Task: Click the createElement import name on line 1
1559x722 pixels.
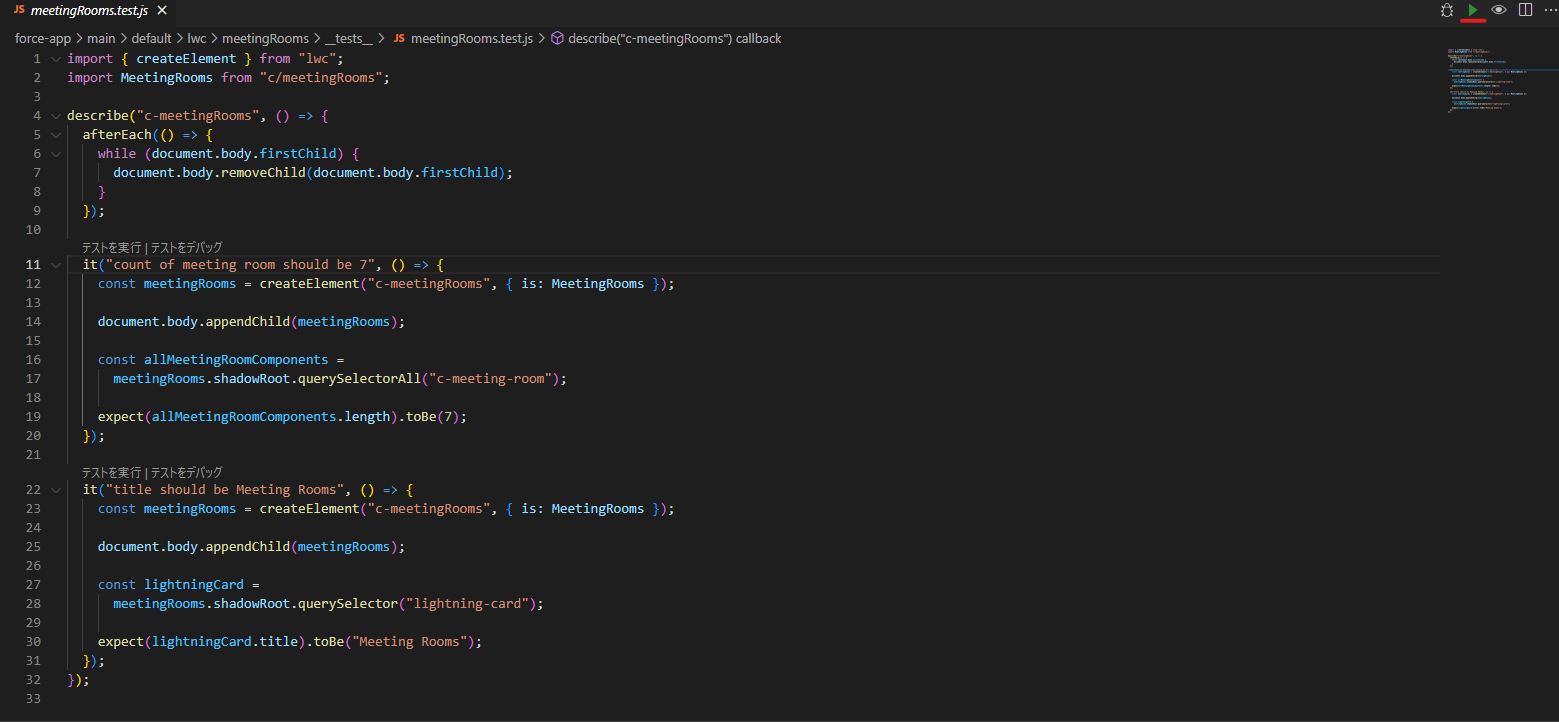Action: pos(186,59)
